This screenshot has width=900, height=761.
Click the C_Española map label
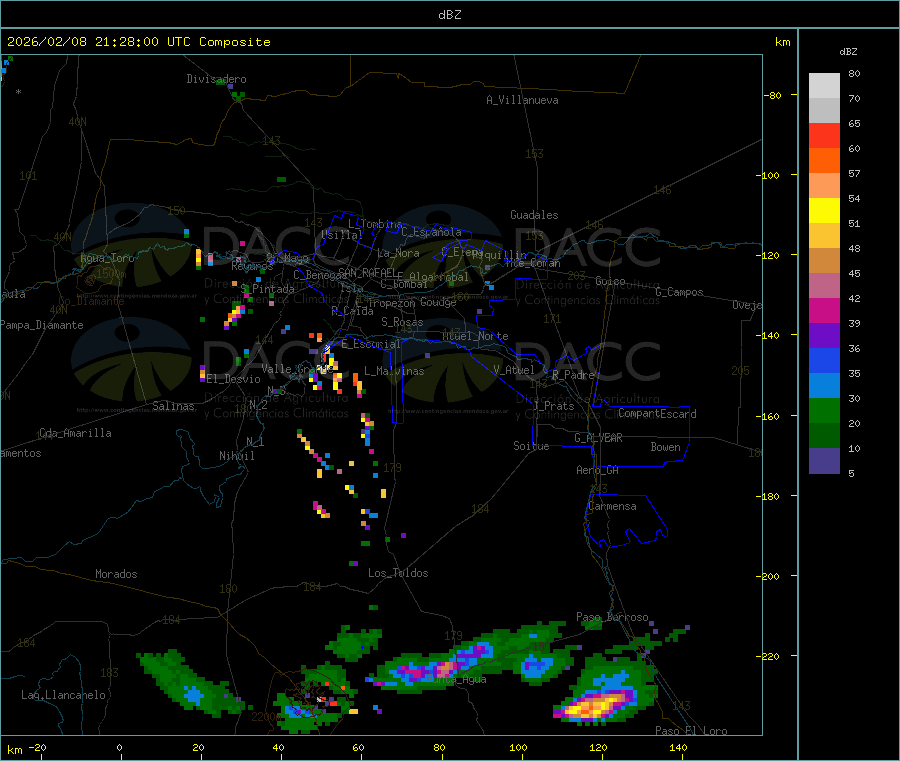point(431,232)
